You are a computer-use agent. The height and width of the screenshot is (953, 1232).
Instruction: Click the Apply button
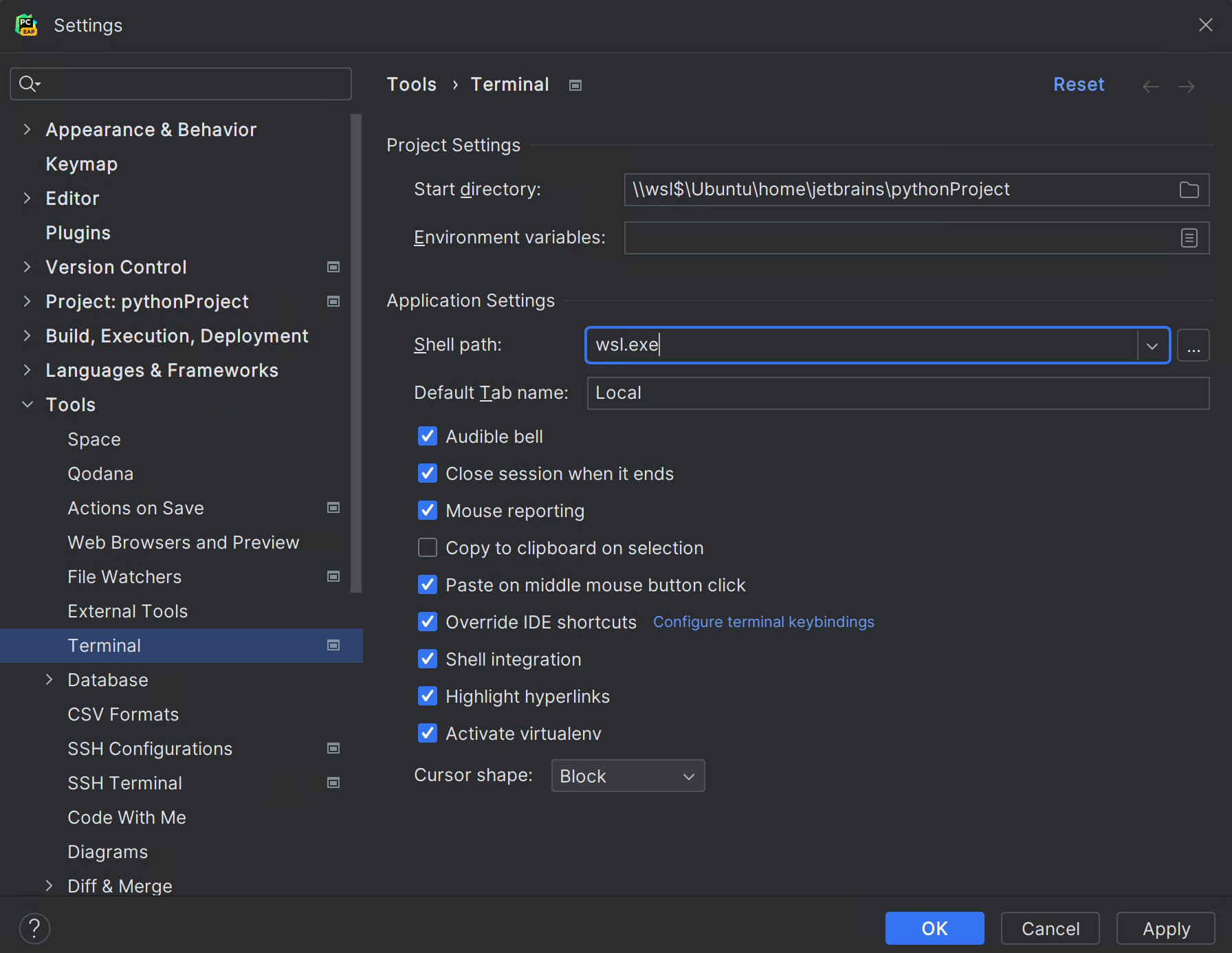[x=1165, y=928]
